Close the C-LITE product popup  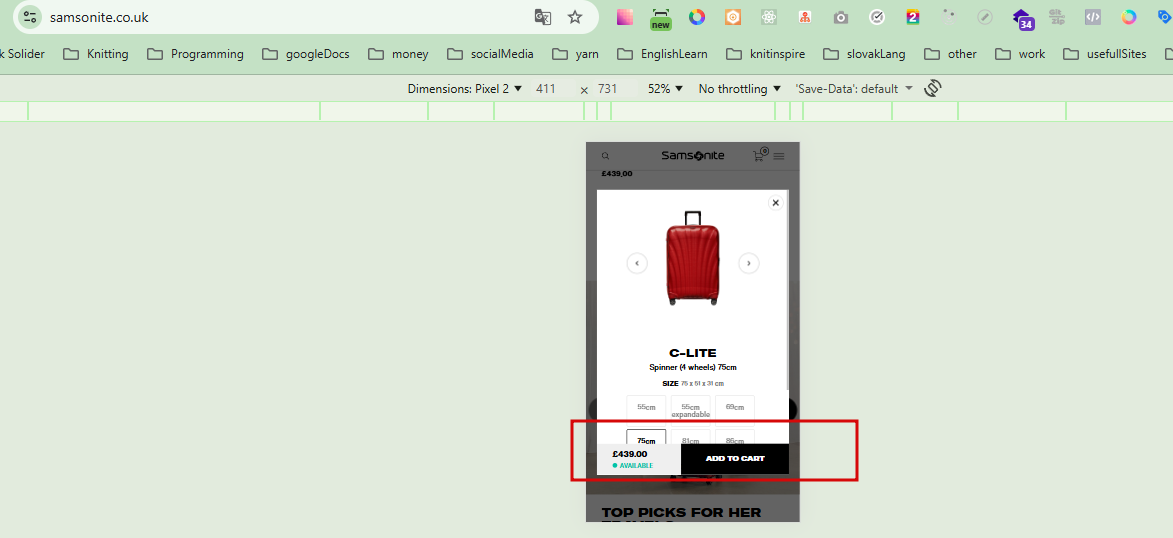tap(776, 203)
